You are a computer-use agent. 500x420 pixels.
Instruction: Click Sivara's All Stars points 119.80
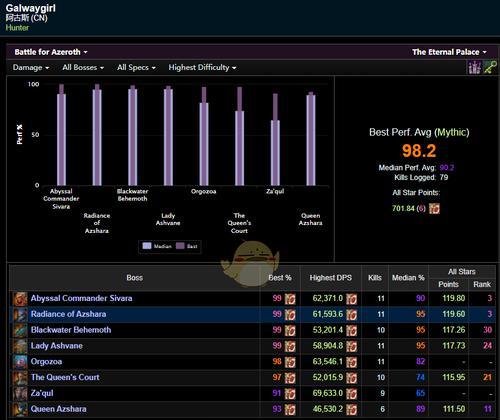tap(454, 298)
